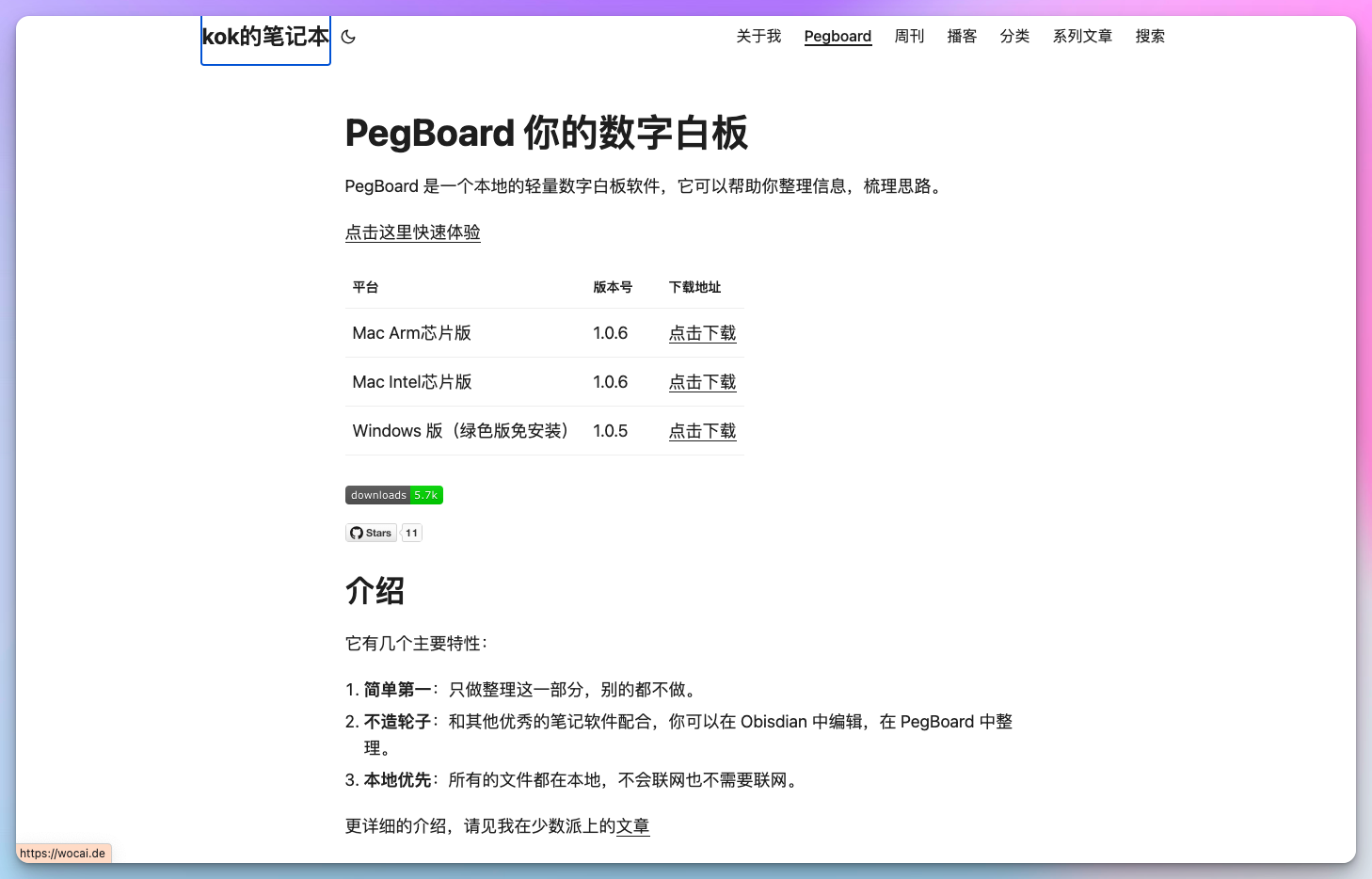The image size is (1372, 879).
Task: Open 搜索 in the top navigation
Action: [x=1150, y=36]
